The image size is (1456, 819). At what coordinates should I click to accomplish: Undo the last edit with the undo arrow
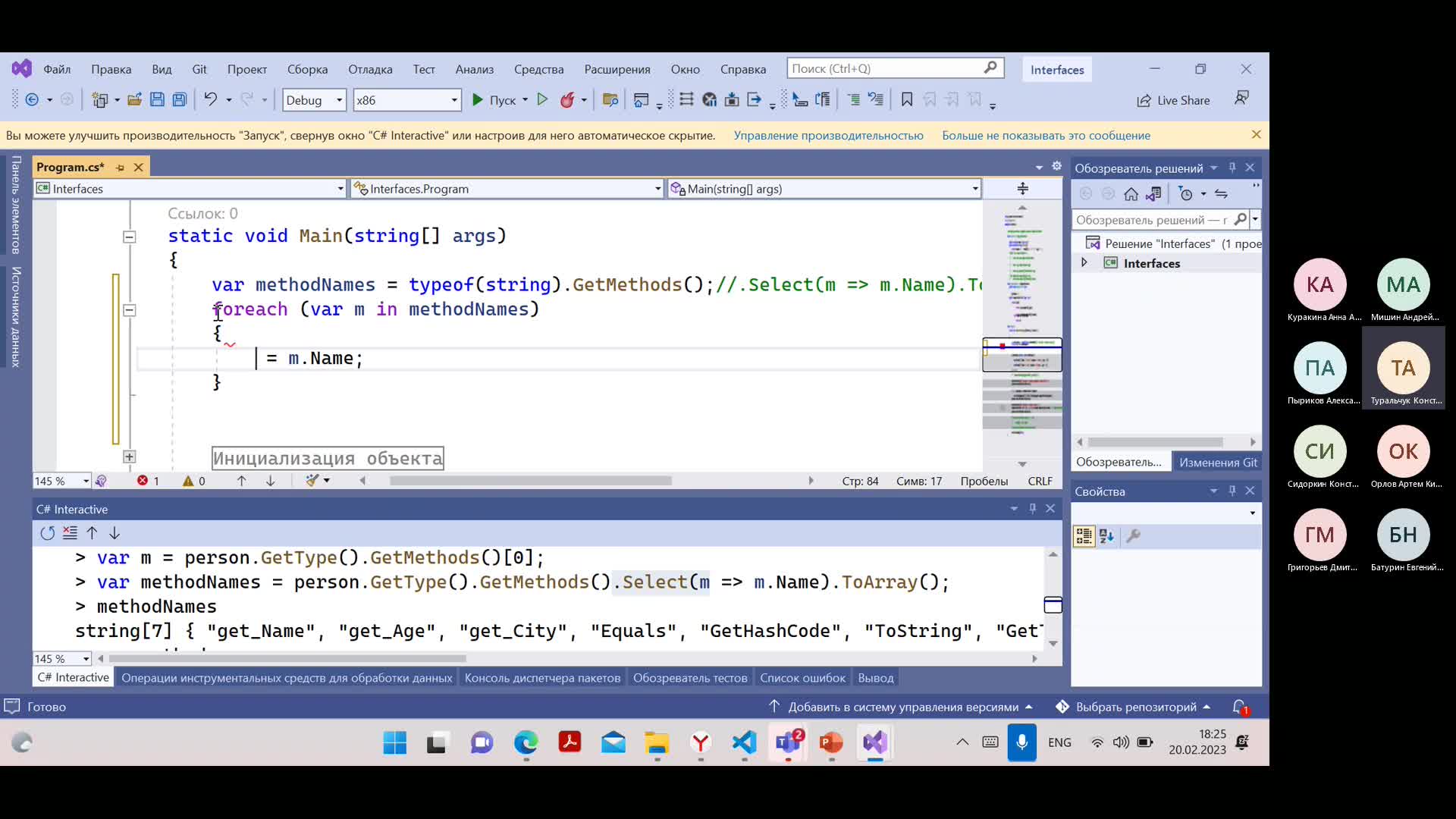tap(210, 99)
